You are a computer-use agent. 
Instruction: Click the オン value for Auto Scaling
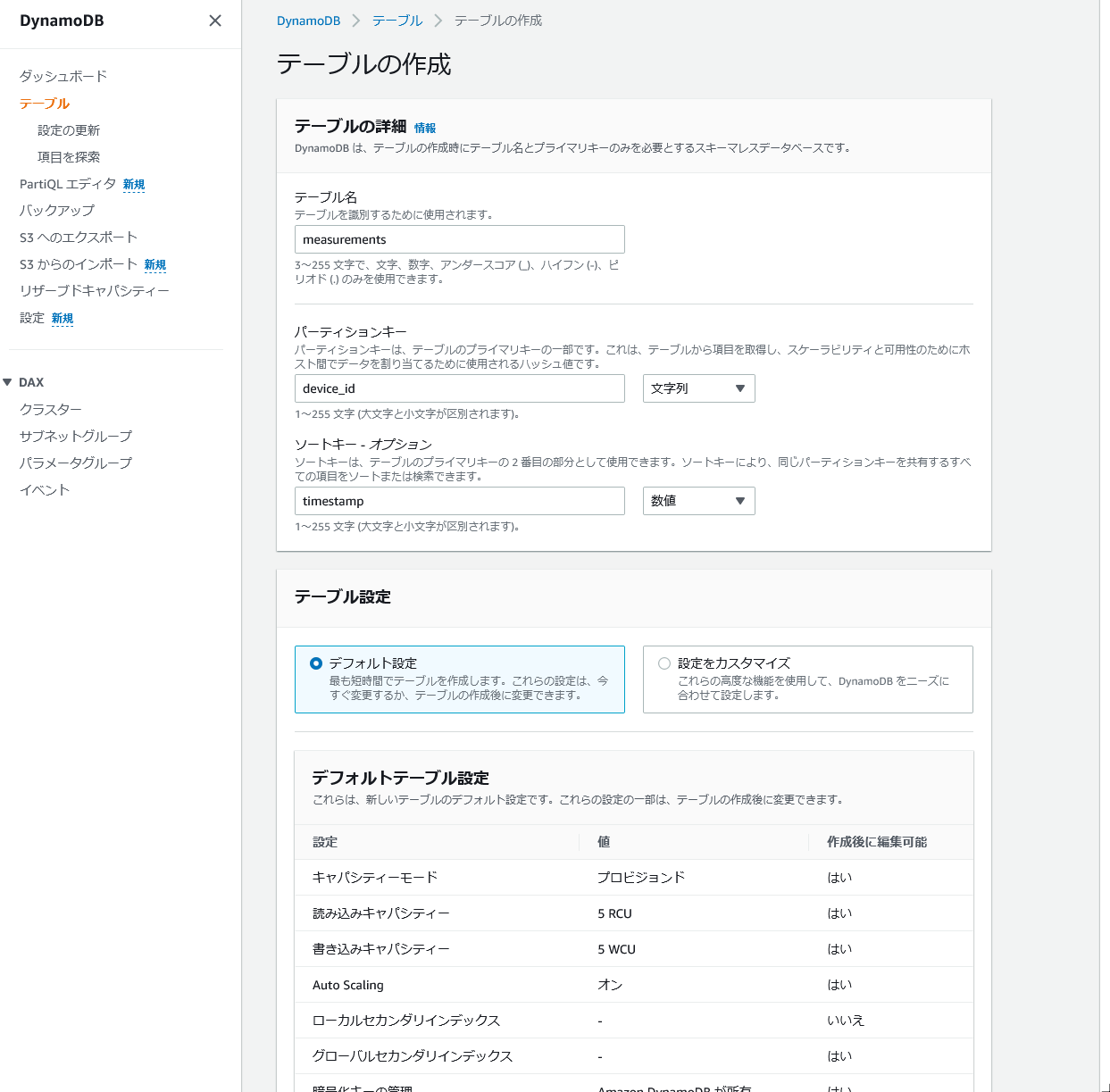pyautogui.click(x=610, y=985)
